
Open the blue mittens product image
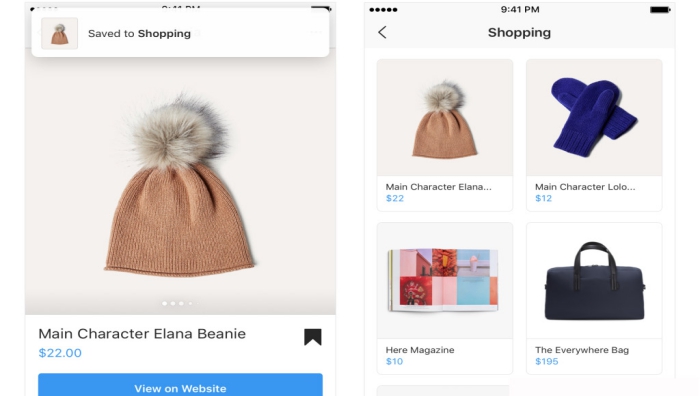coord(594,118)
